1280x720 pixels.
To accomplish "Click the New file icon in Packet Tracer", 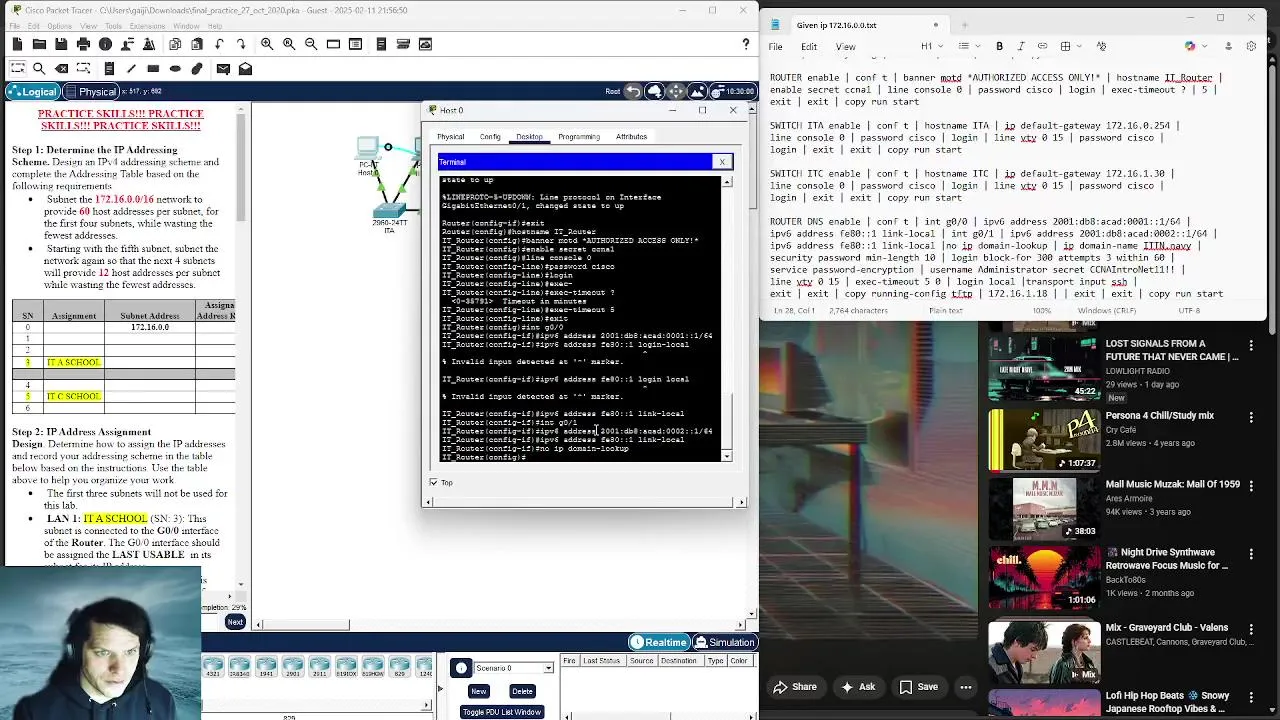I will pos(17,44).
